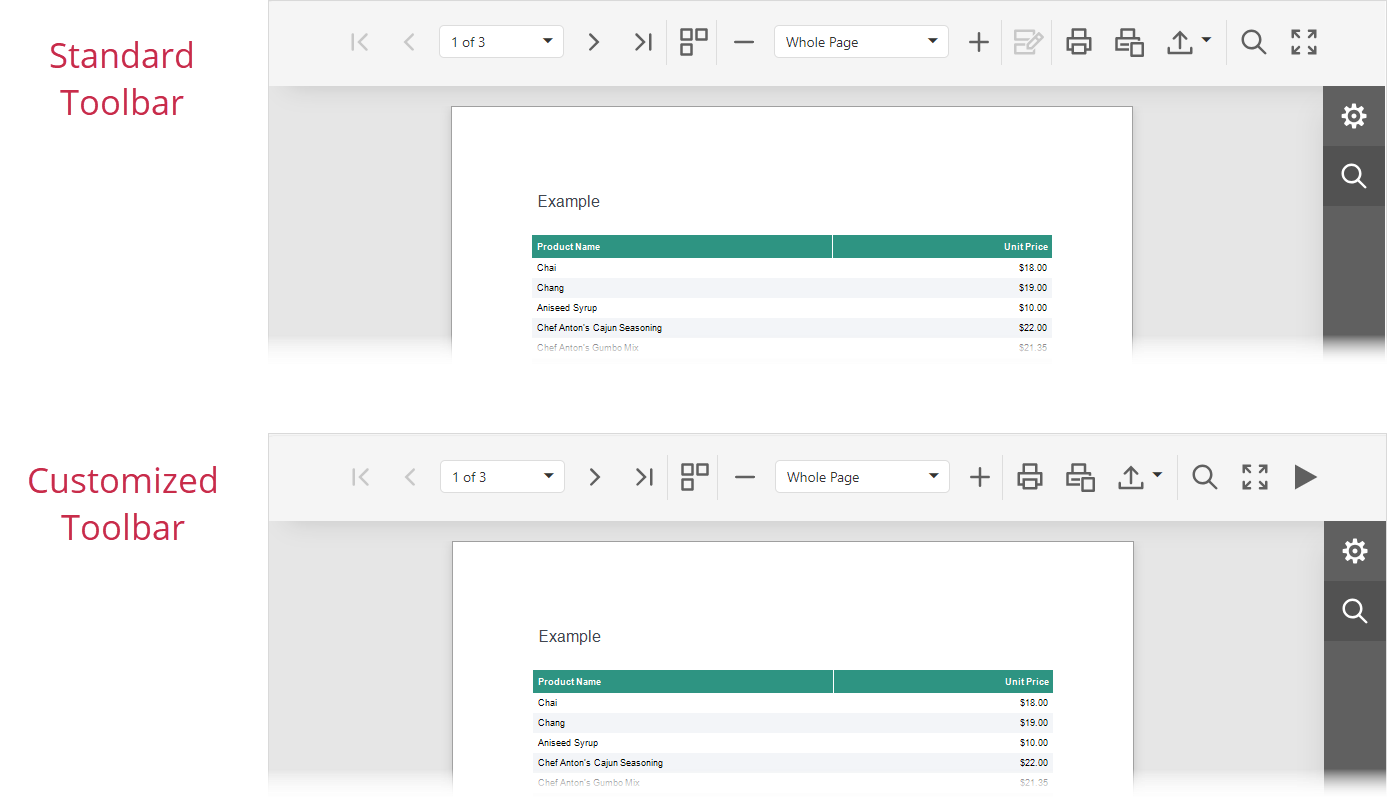Image resolution: width=1387 pixels, height=797 pixels.
Task: Toggle full screen in Customized Toolbar
Action: tap(1255, 477)
